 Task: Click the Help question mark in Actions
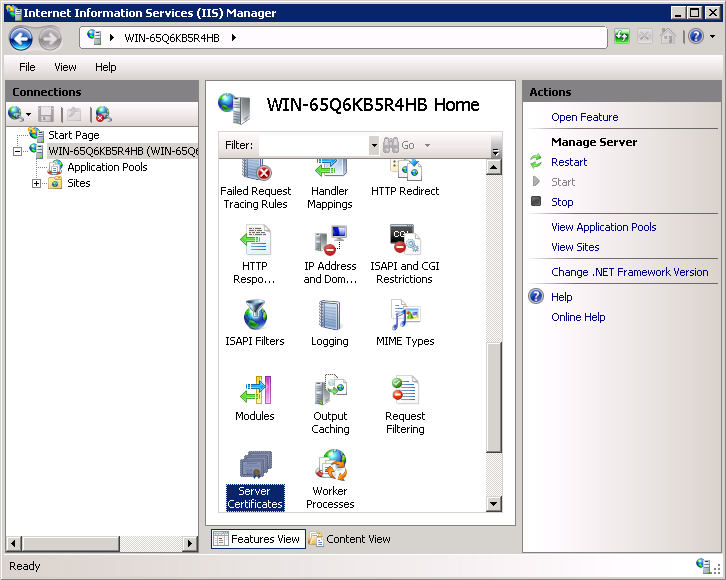point(536,296)
